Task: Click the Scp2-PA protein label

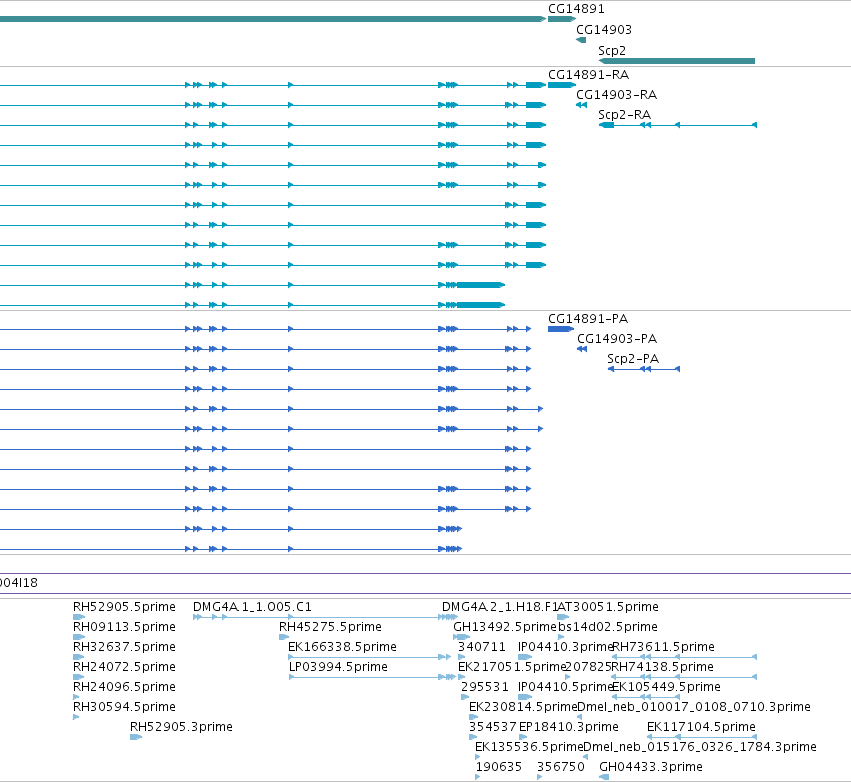Action: pyautogui.click(x=633, y=359)
